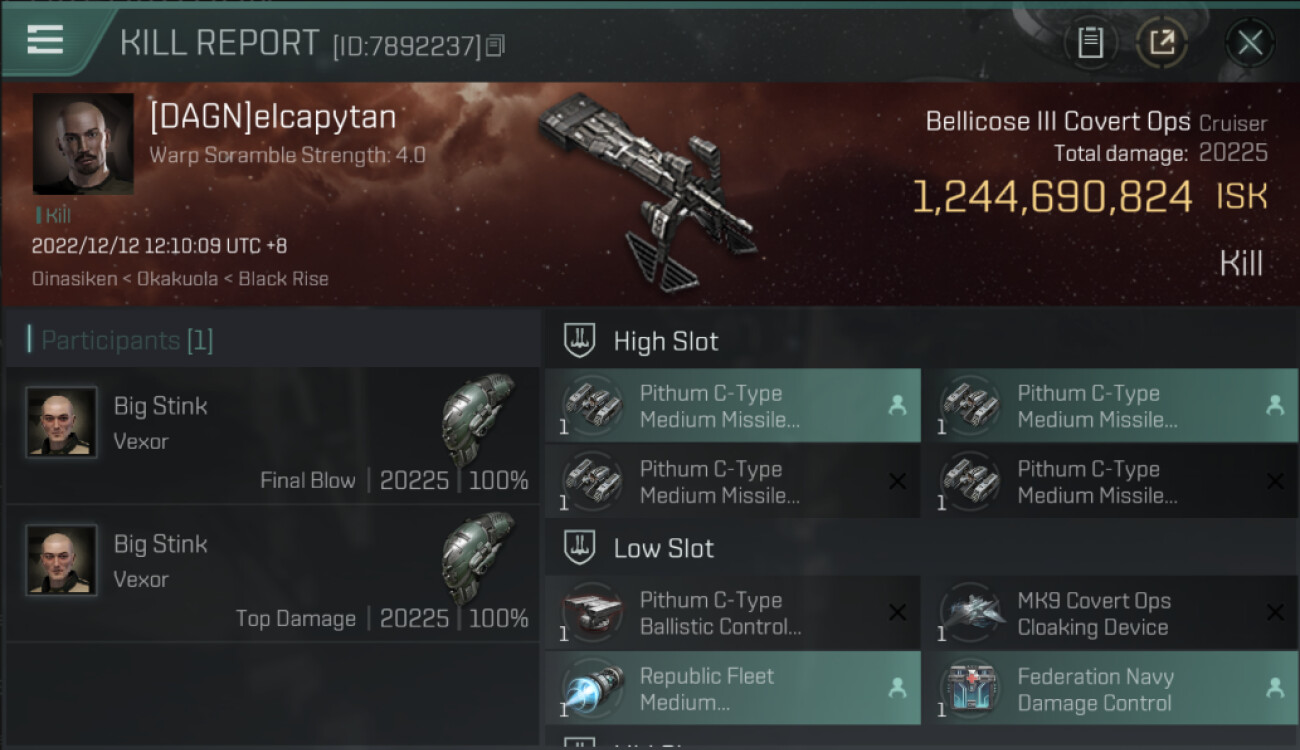Click the Vexor ship icon in Top Damage row

point(478,558)
